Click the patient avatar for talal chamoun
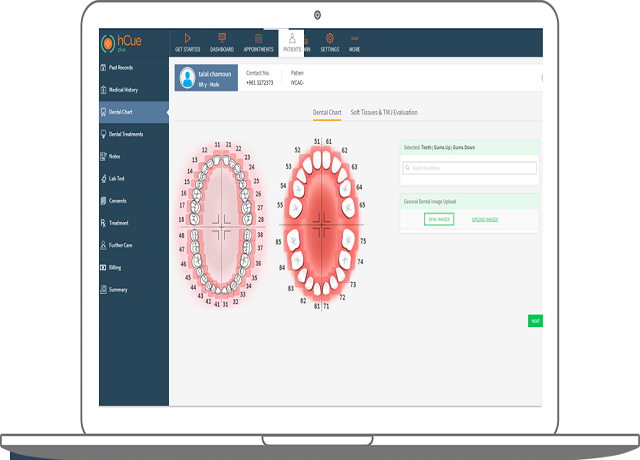 (186, 78)
